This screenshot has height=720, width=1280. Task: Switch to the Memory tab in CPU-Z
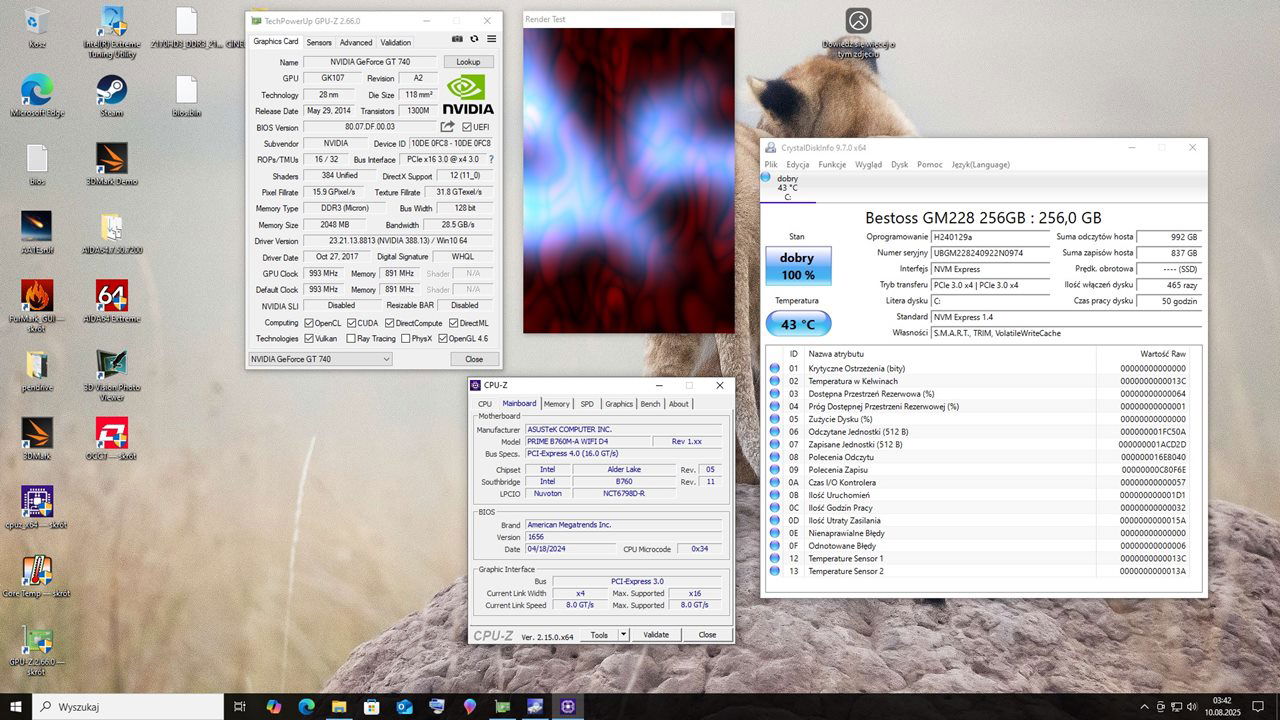557,404
